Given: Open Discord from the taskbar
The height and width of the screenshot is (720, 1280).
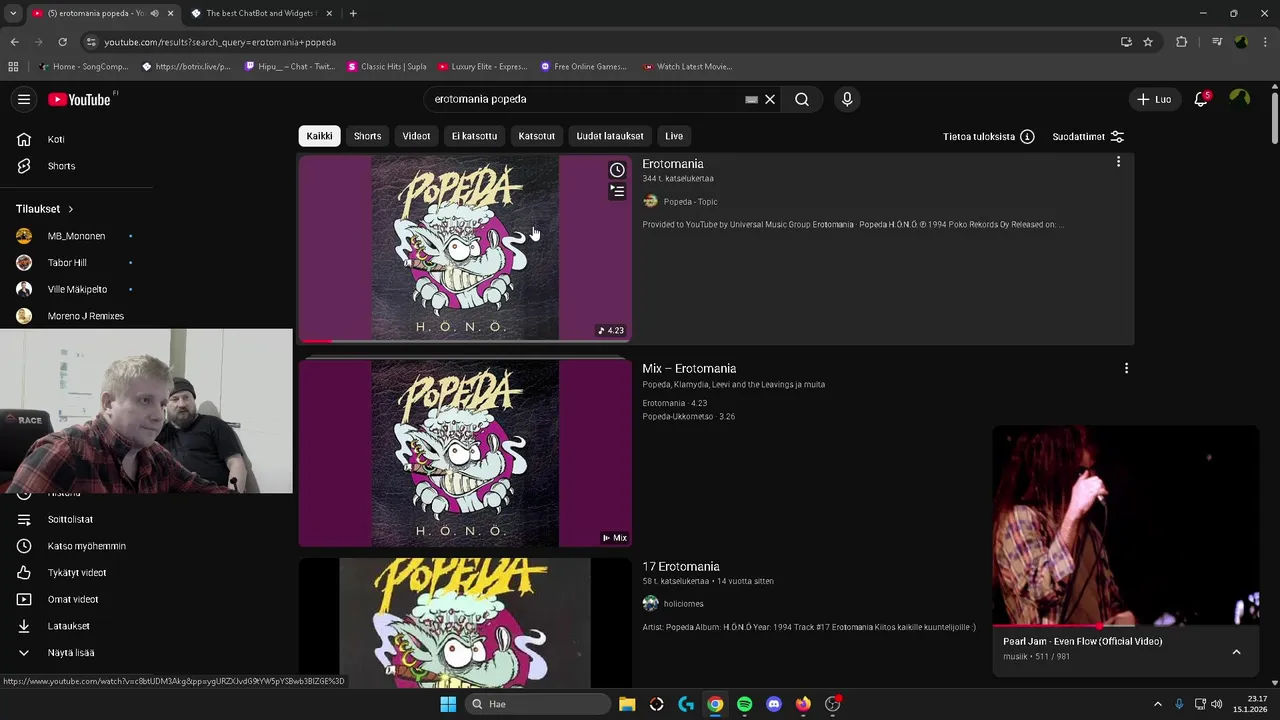Looking at the screenshot, I should coord(773,704).
